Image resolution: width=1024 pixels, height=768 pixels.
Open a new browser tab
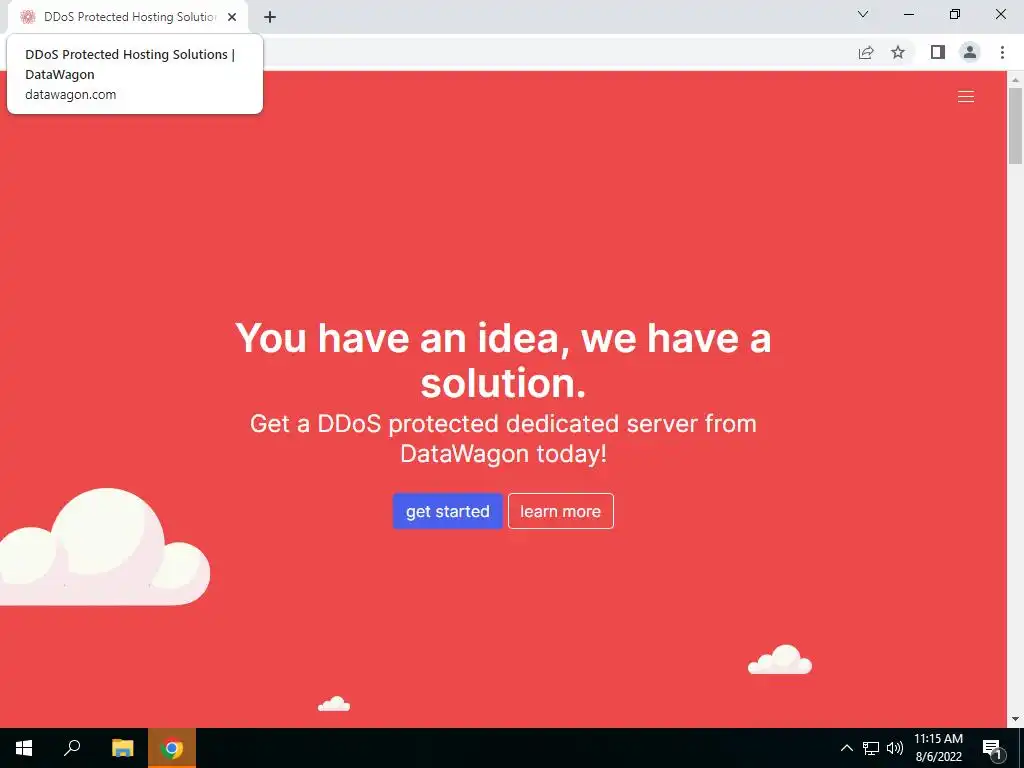[270, 17]
